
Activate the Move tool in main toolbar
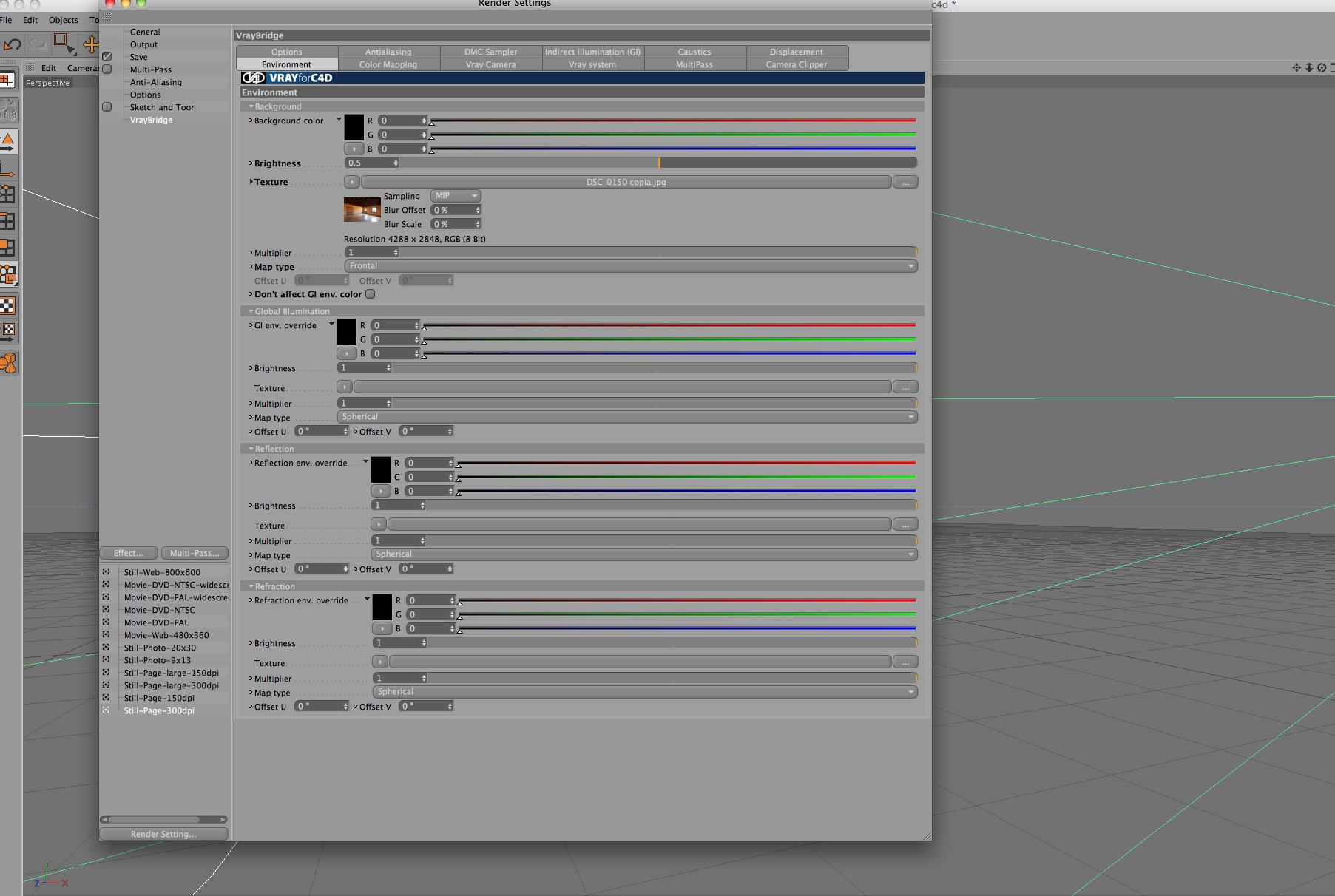90,44
